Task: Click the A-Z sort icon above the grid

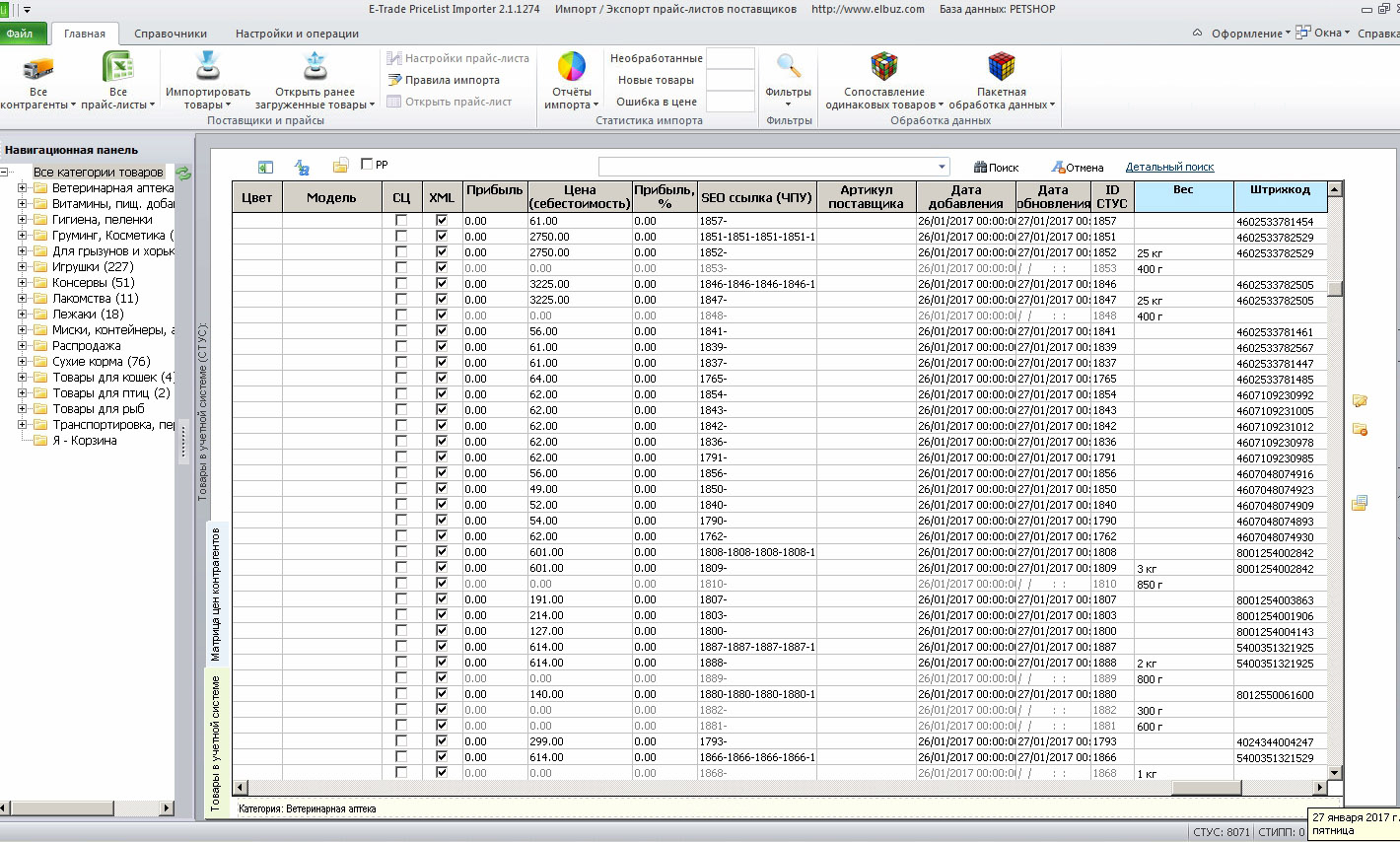Action: [303, 167]
